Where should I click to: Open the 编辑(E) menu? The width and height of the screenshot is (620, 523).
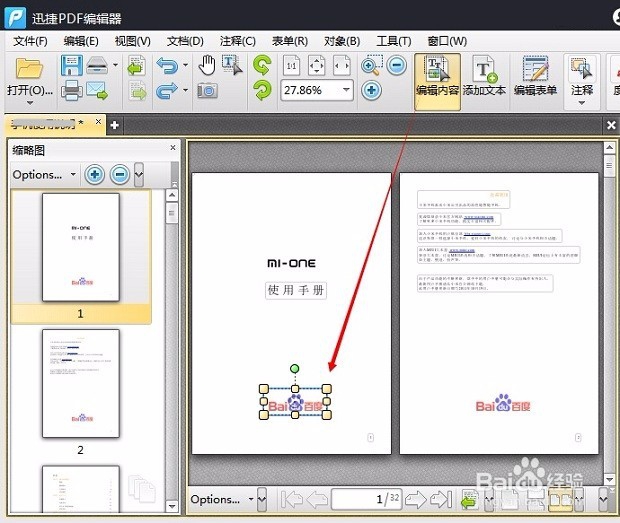81,41
